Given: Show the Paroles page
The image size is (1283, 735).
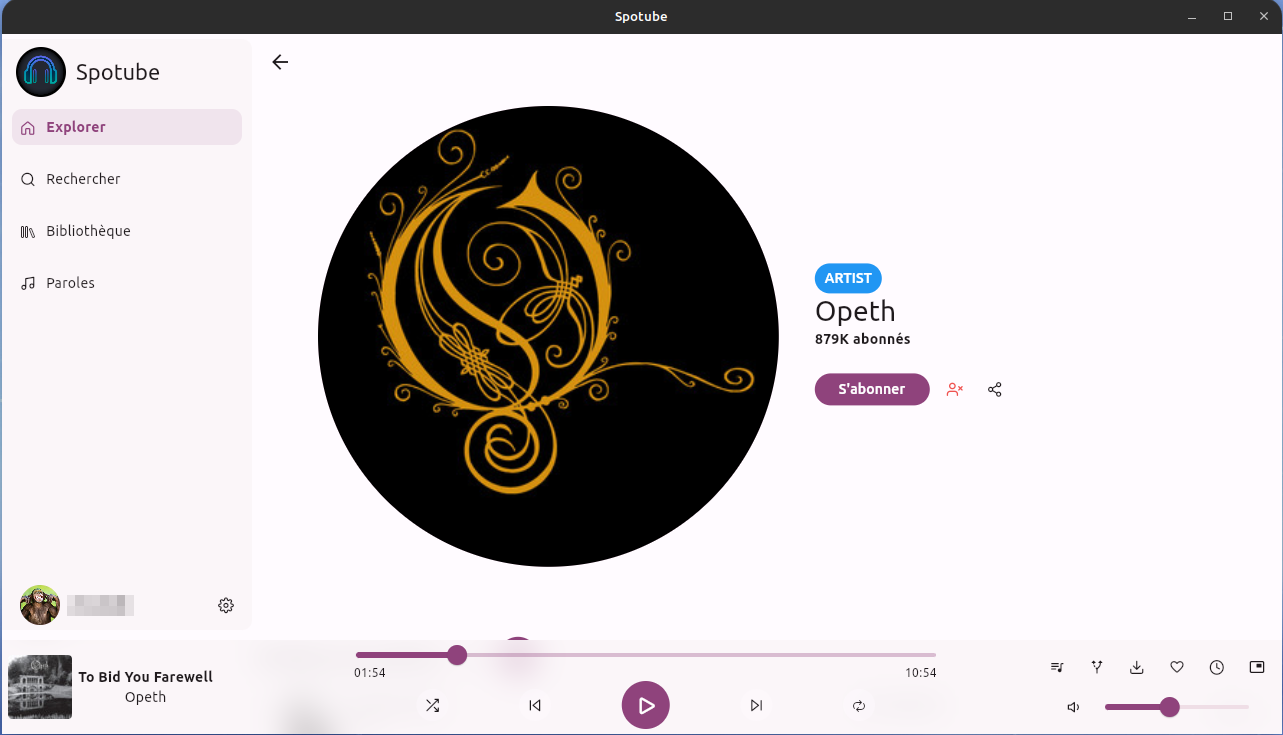Looking at the screenshot, I should (x=70, y=283).
